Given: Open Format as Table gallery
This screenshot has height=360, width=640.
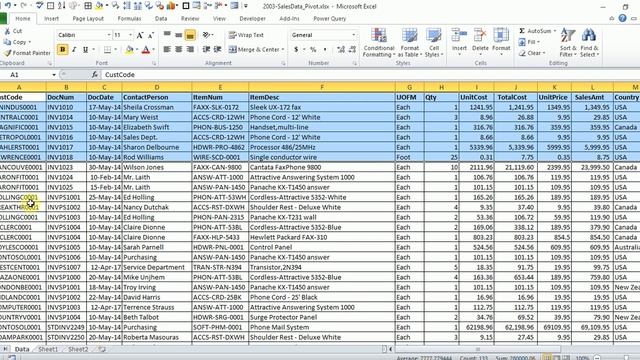Looking at the screenshot, I should [409, 43].
